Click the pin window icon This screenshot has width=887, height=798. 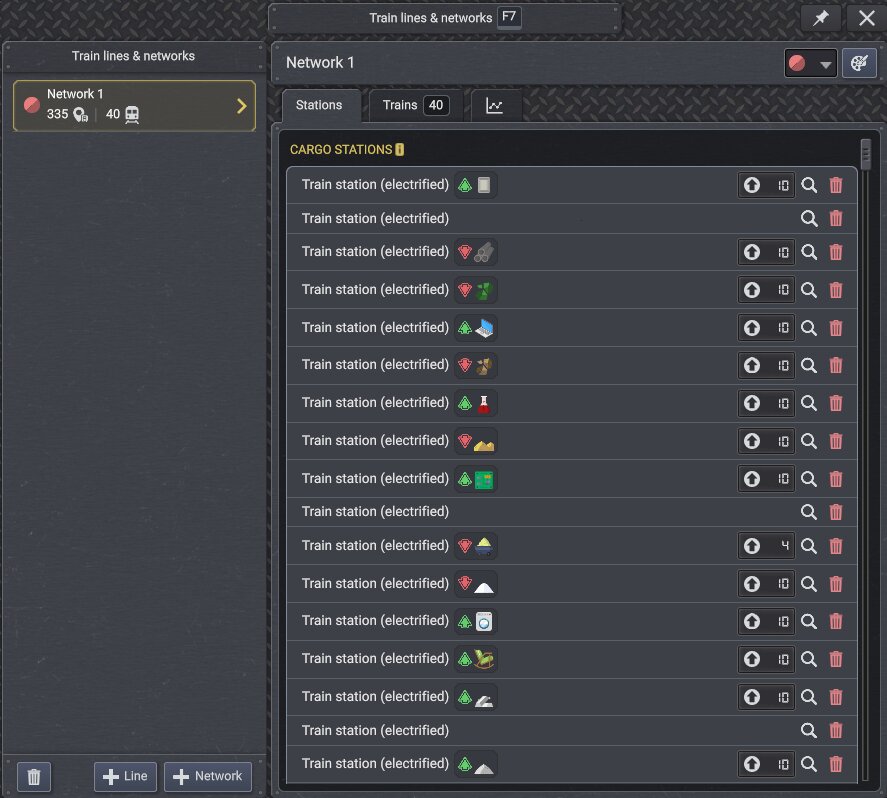tap(820, 18)
